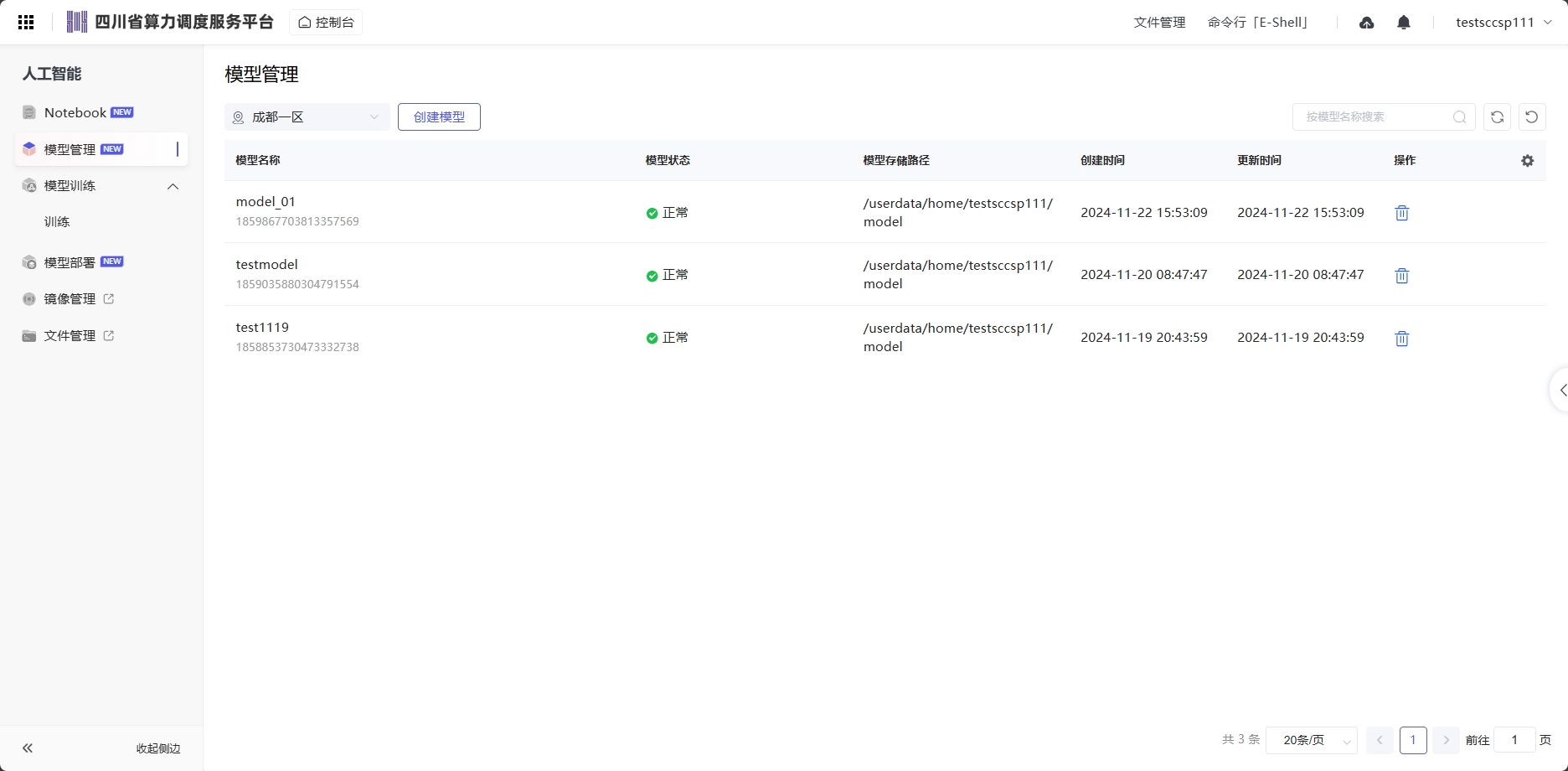Click the 模型状态 column header
Image resolution: width=1568 pixels, height=771 pixels.
[x=668, y=161]
